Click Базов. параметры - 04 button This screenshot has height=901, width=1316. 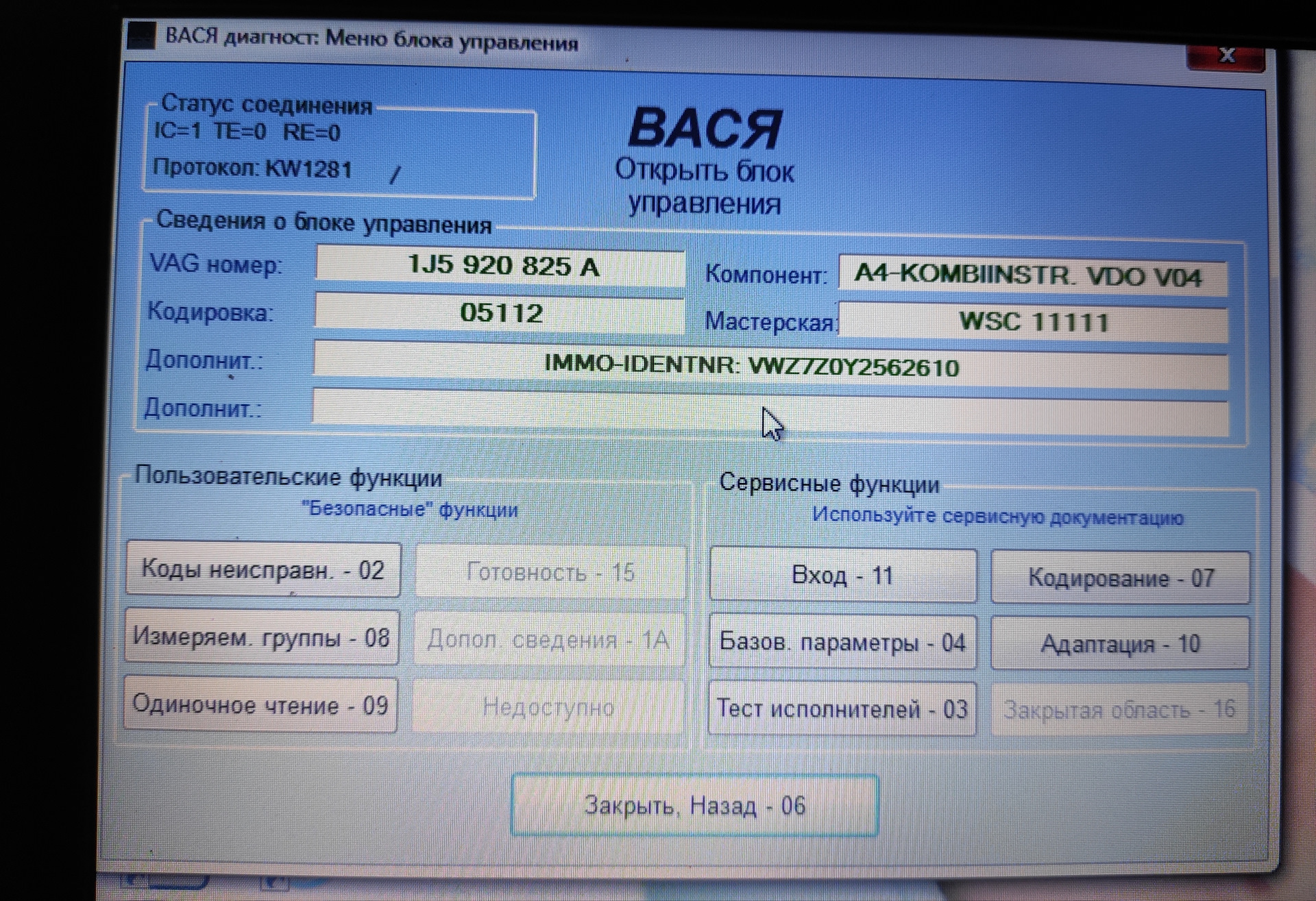[842, 643]
